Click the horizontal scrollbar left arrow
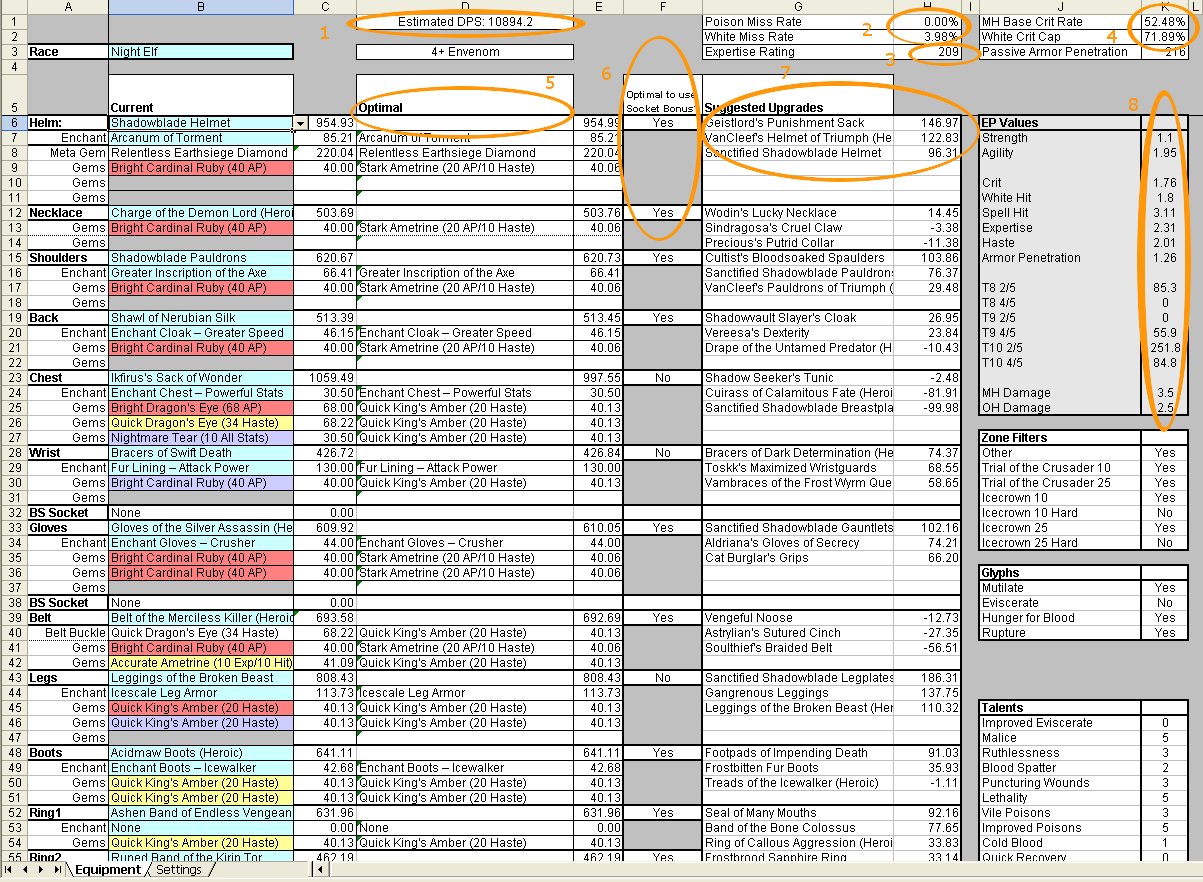Viewport: 1203px width, 882px height. [x=321, y=870]
